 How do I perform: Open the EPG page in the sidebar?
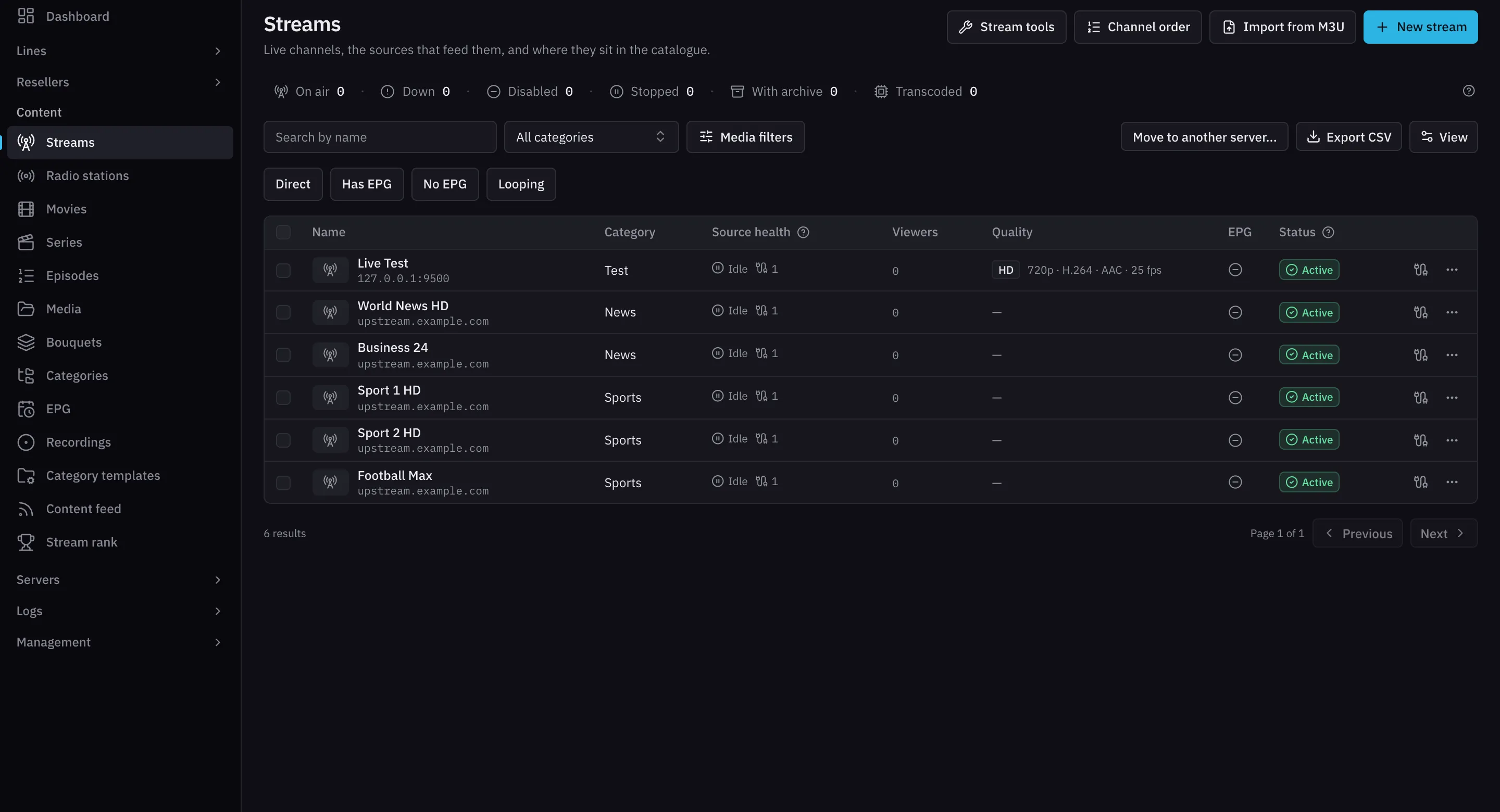[120, 409]
